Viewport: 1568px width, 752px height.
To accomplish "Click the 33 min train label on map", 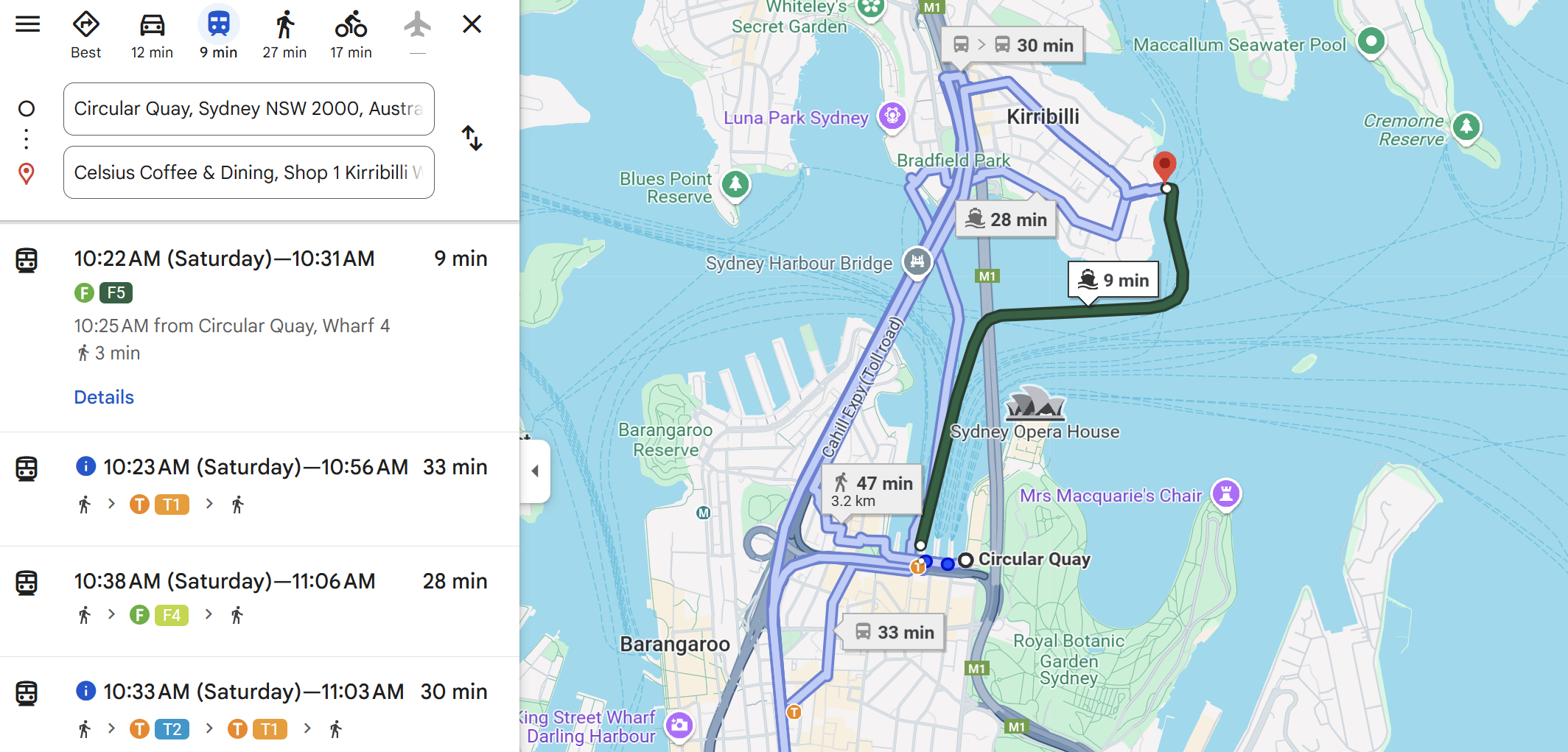I will [893, 632].
